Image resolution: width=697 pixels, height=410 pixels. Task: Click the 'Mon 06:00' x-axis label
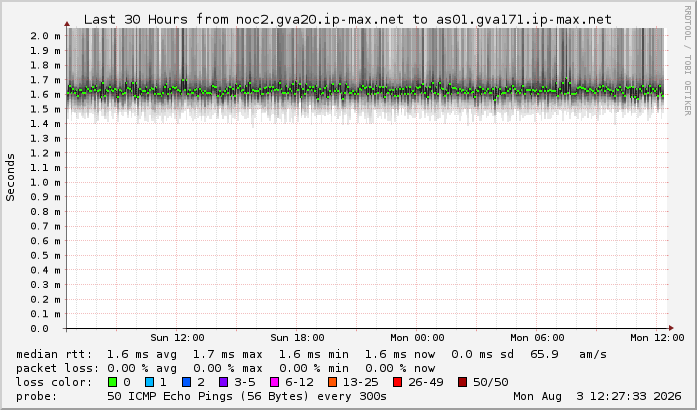(537, 338)
